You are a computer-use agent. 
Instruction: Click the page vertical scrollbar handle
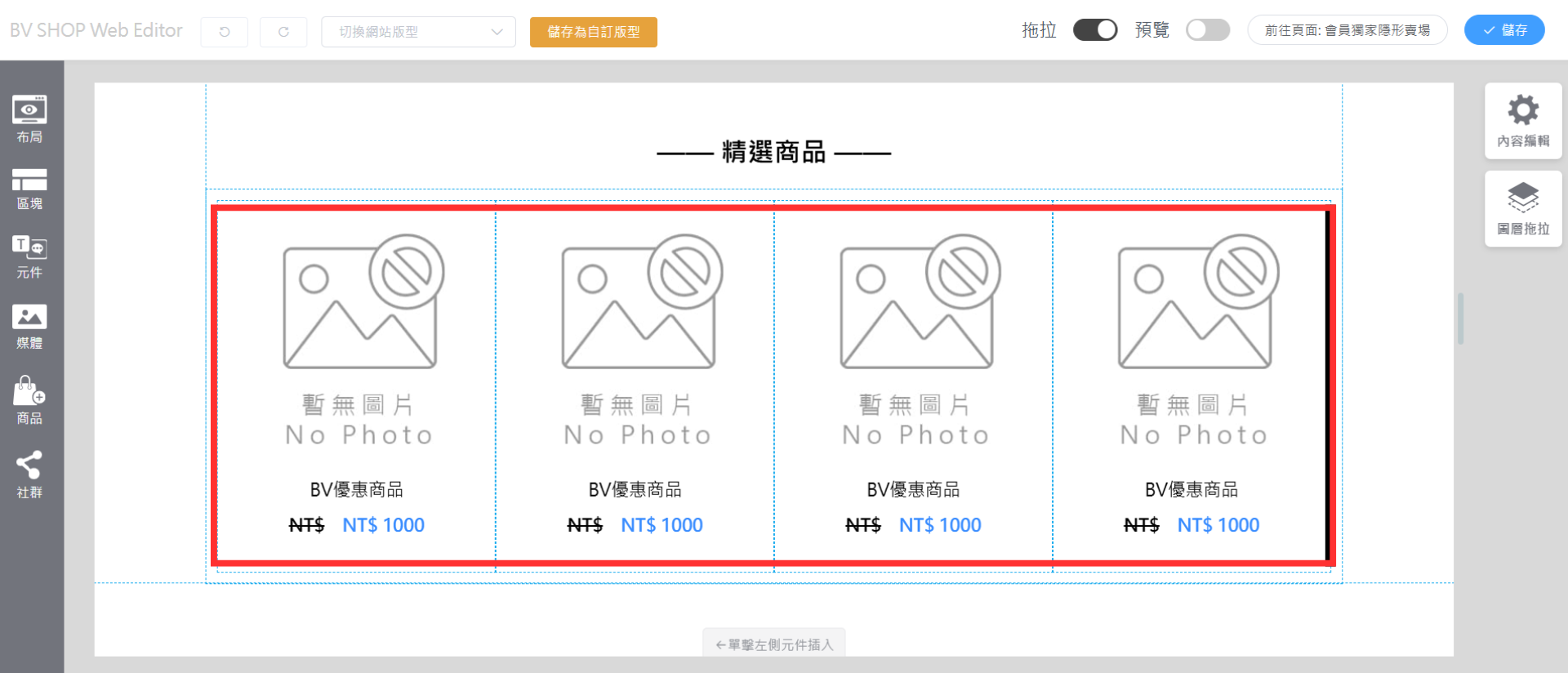point(1460,319)
